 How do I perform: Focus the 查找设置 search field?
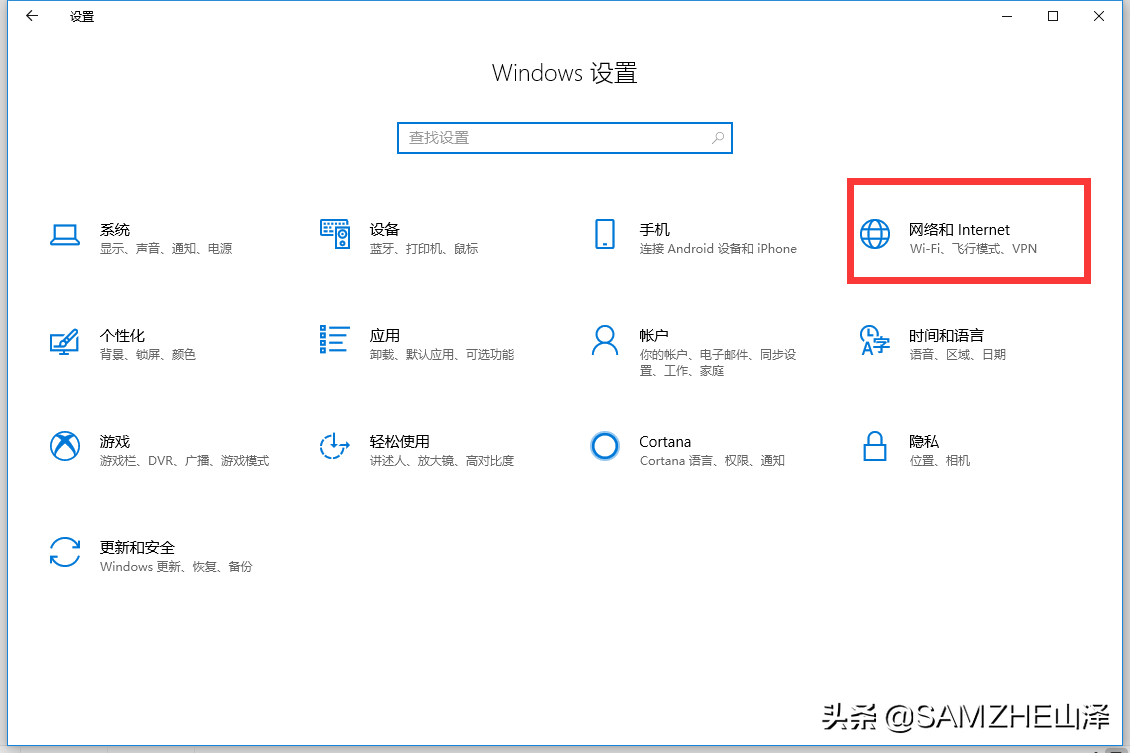[564, 138]
